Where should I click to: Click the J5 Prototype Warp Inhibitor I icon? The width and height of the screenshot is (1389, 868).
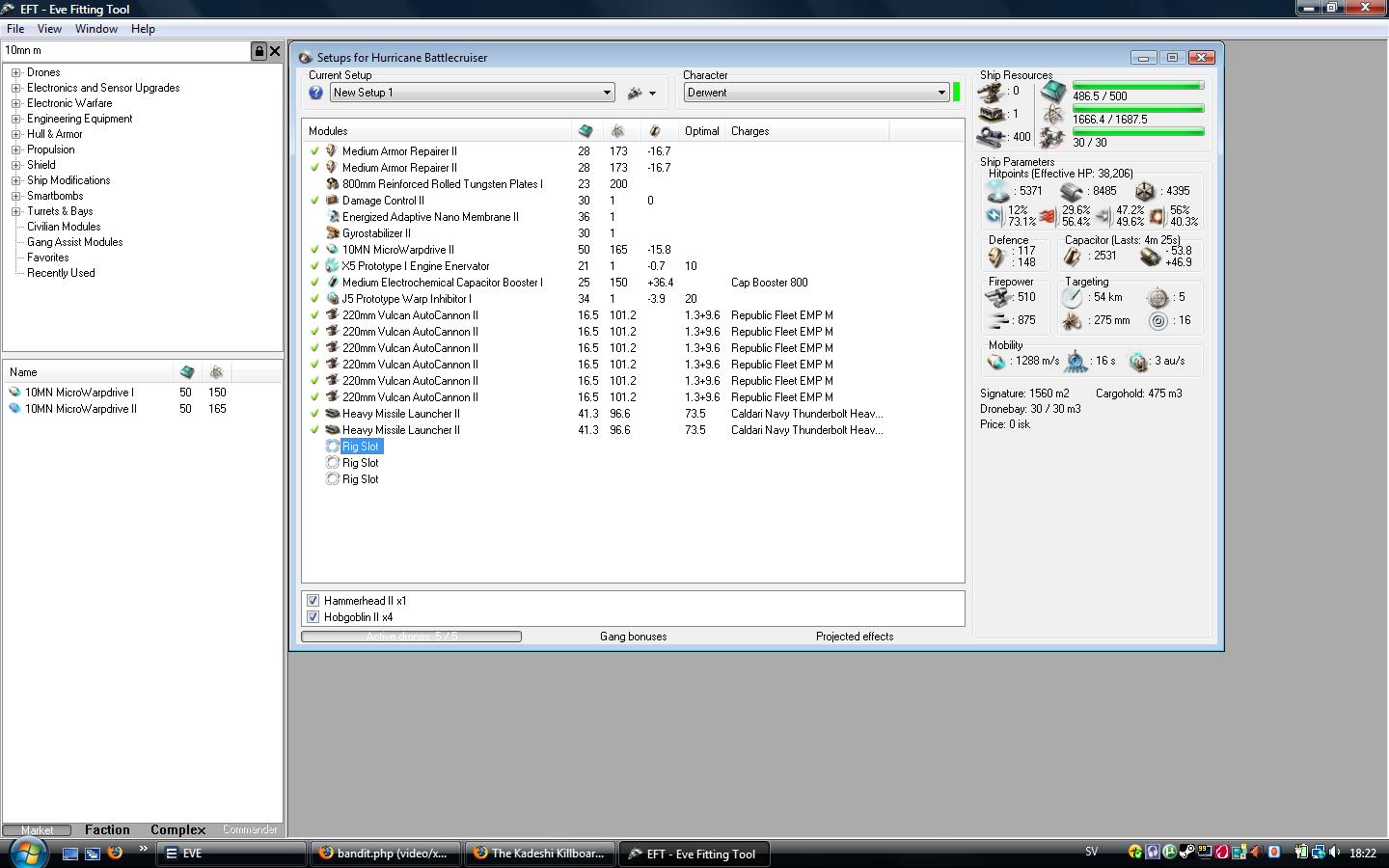(x=332, y=299)
